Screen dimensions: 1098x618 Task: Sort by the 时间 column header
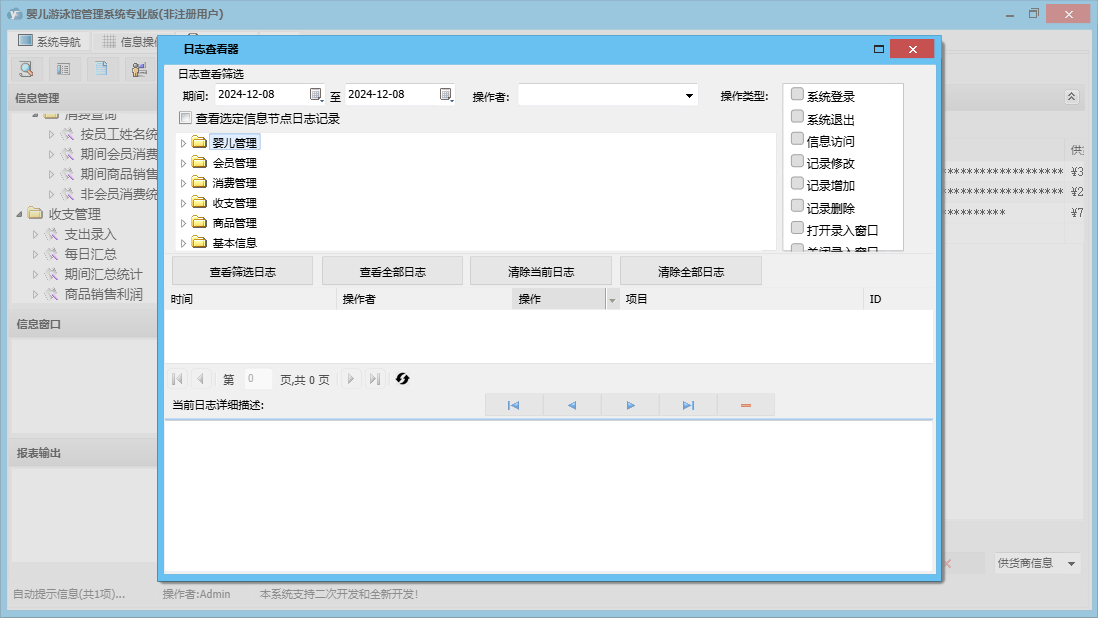[251, 299]
